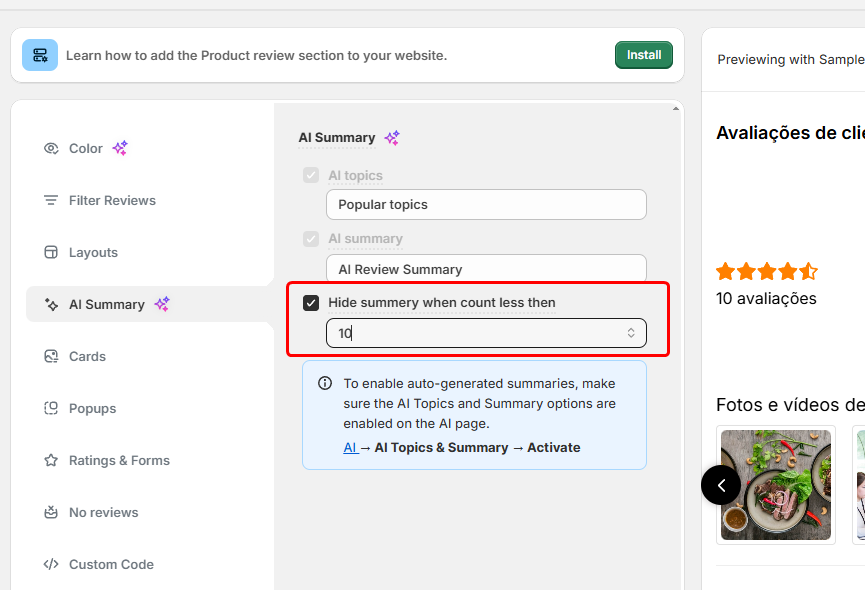Edit the AI Review Summary text field
Image resolution: width=865 pixels, height=590 pixels.
point(486,269)
